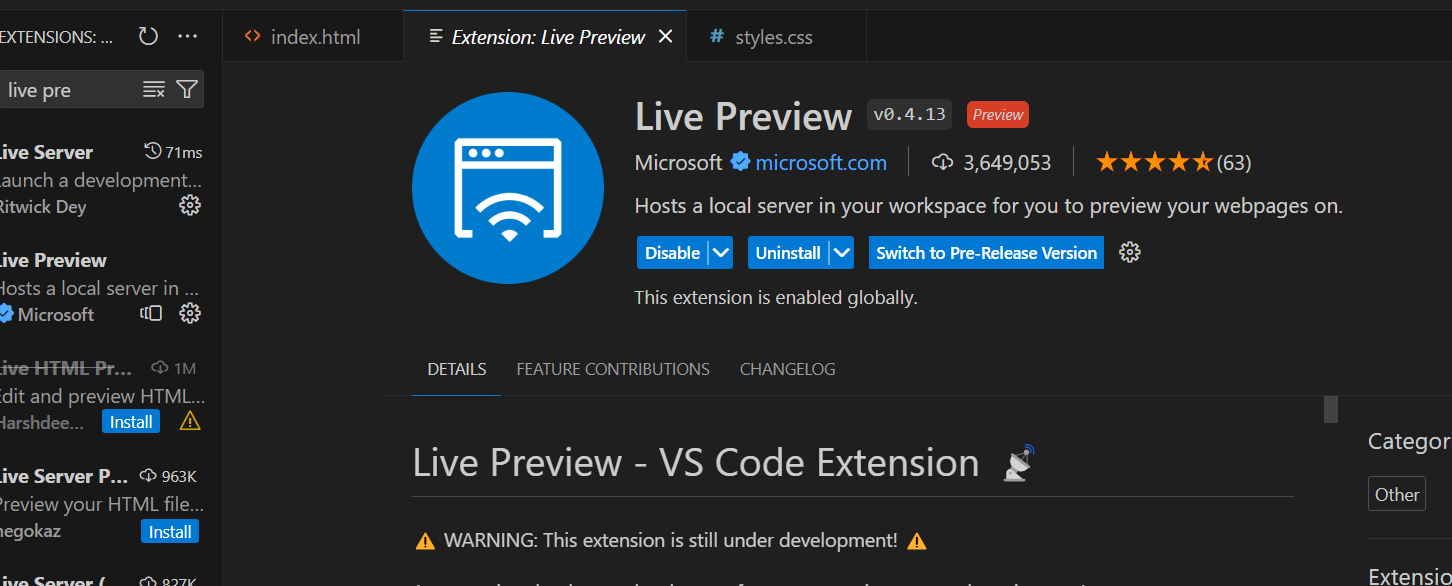The height and width of the screenshot is (586, 1452).
Task: Select Live Server Preview list entry
Action: (101, 503)
